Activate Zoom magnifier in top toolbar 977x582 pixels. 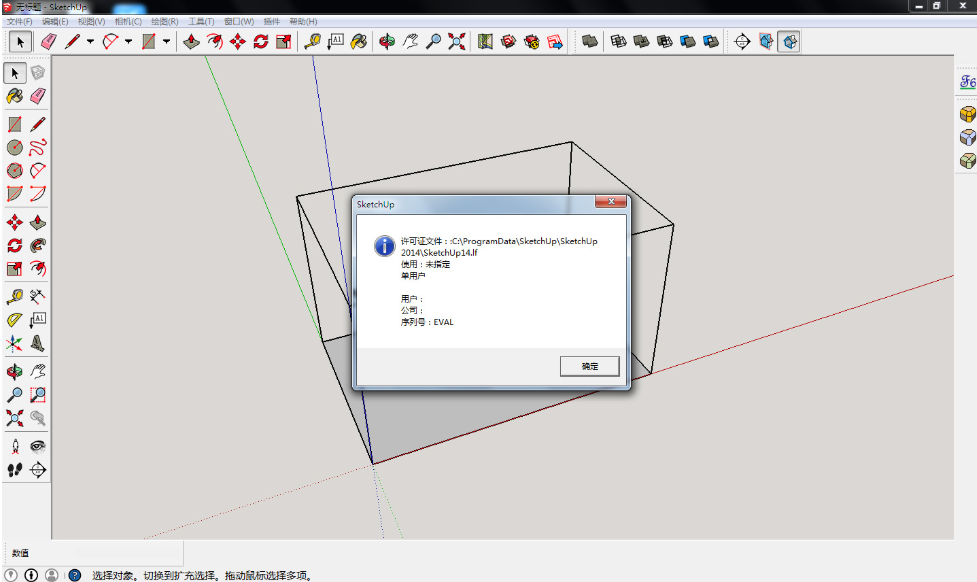[x=433, y=42]
